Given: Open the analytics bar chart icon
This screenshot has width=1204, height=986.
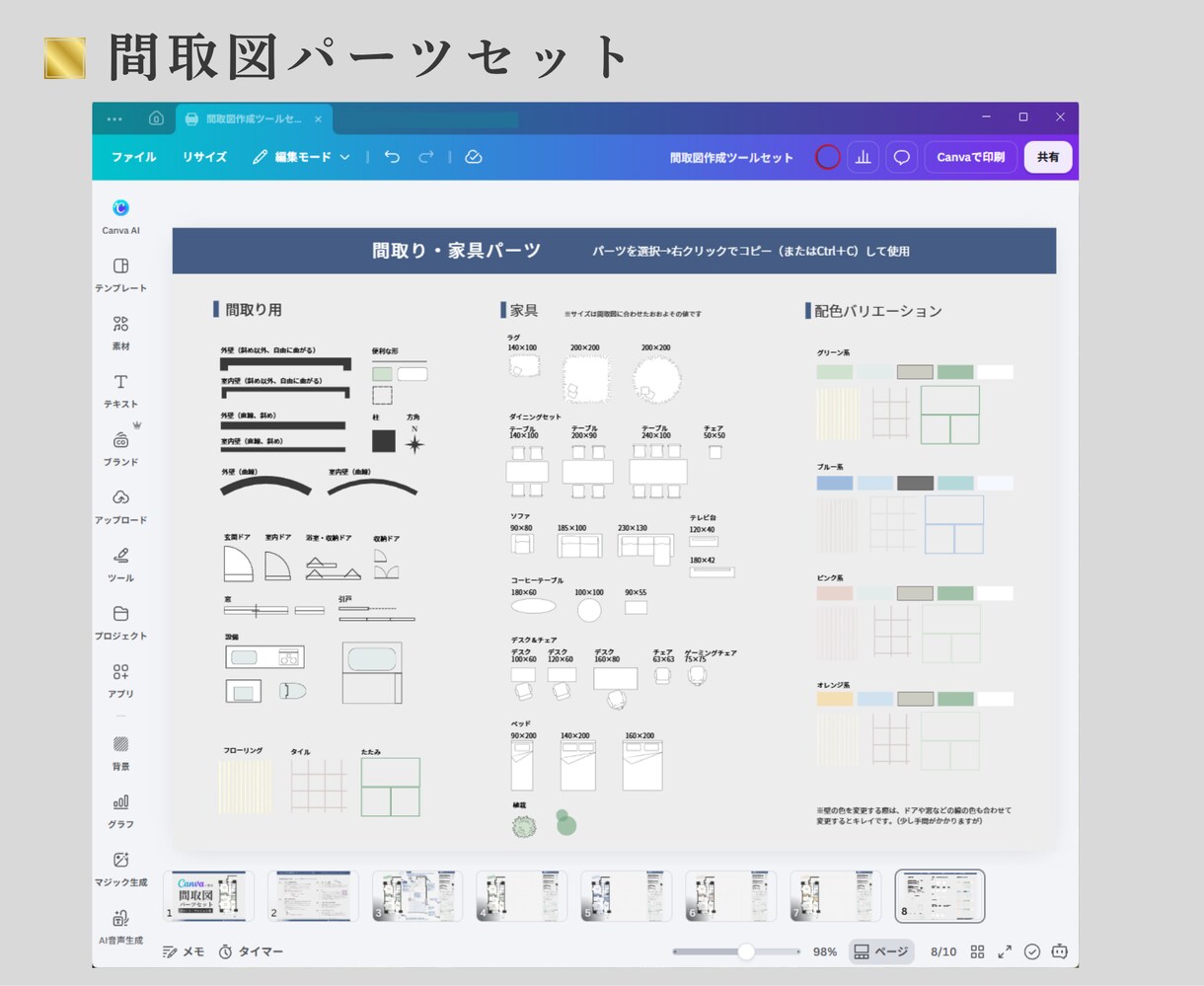Looking at the screenshot, I should point(864,157).
